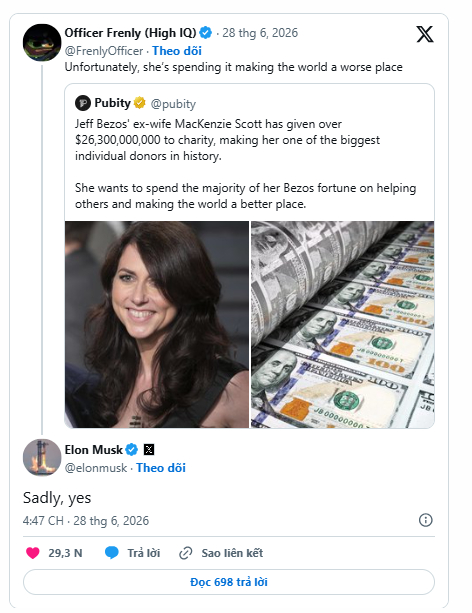Click the X logo icon in the tweet corner
Image resolution: width=472 pixels, height=613 pixels.
[425, 34]
